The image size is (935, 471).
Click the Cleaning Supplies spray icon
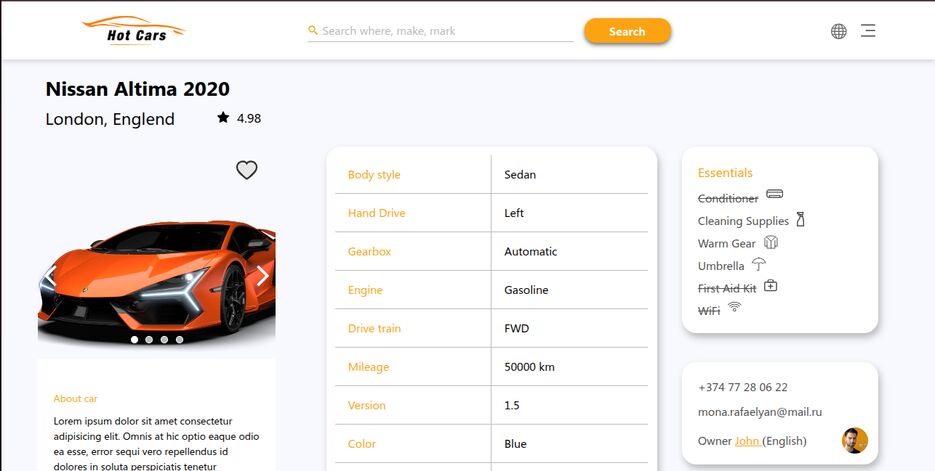pyautogui.click(x=800, y=220)
